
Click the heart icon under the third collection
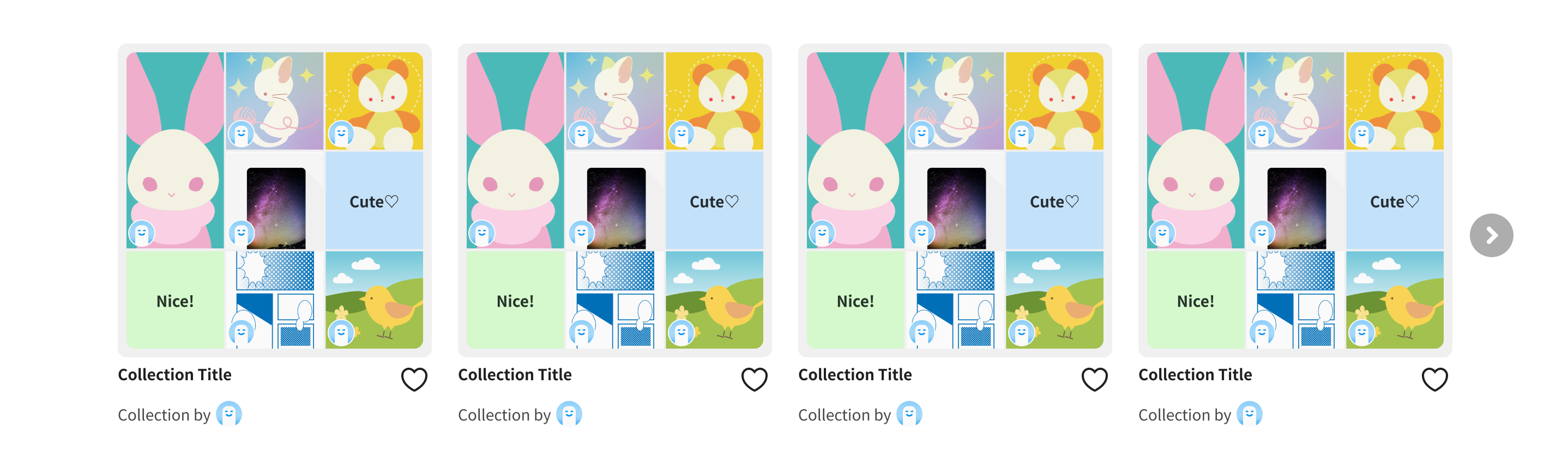pyautogui.click(x=1094, y=380)
